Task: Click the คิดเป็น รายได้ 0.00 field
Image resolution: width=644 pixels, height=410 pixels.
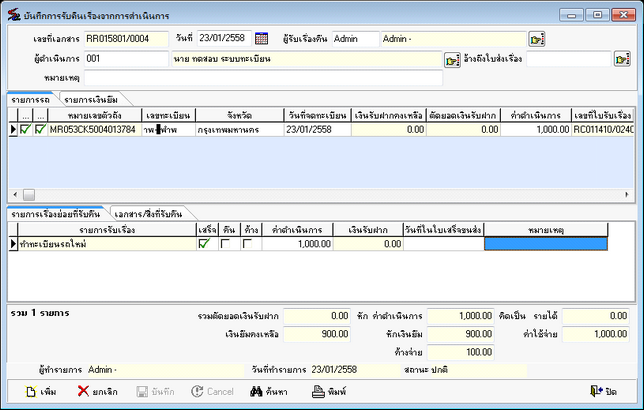Action: tap(596, 316)
